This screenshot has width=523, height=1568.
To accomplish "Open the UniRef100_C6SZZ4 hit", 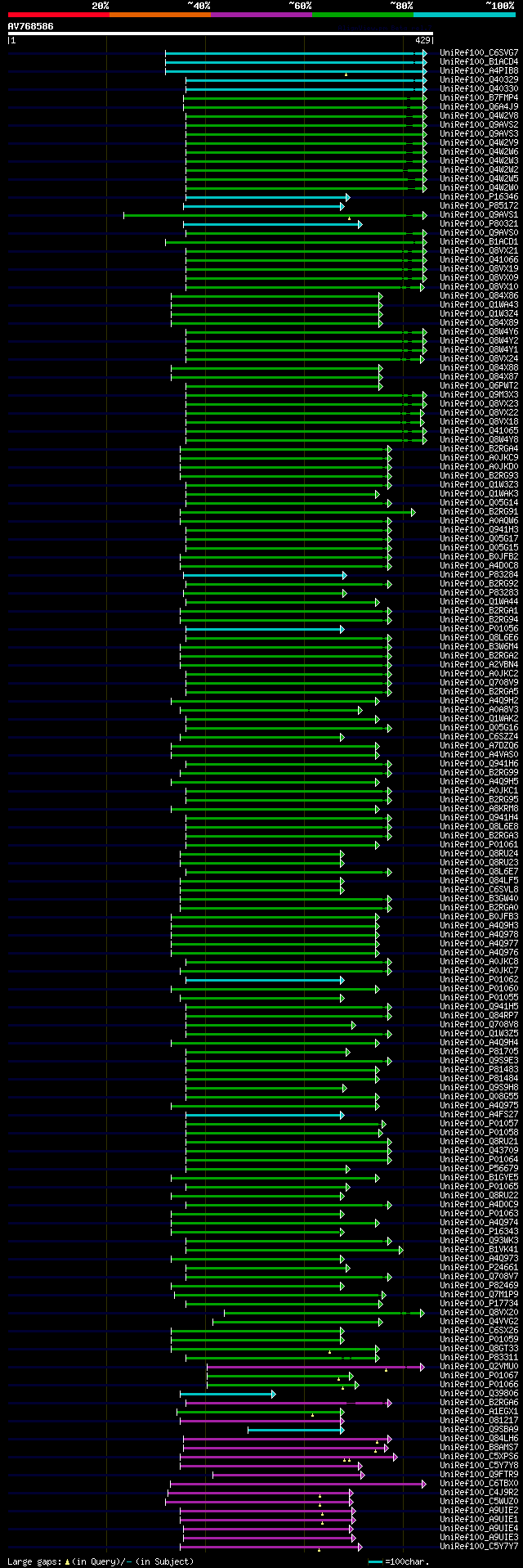I will point(479,736).
